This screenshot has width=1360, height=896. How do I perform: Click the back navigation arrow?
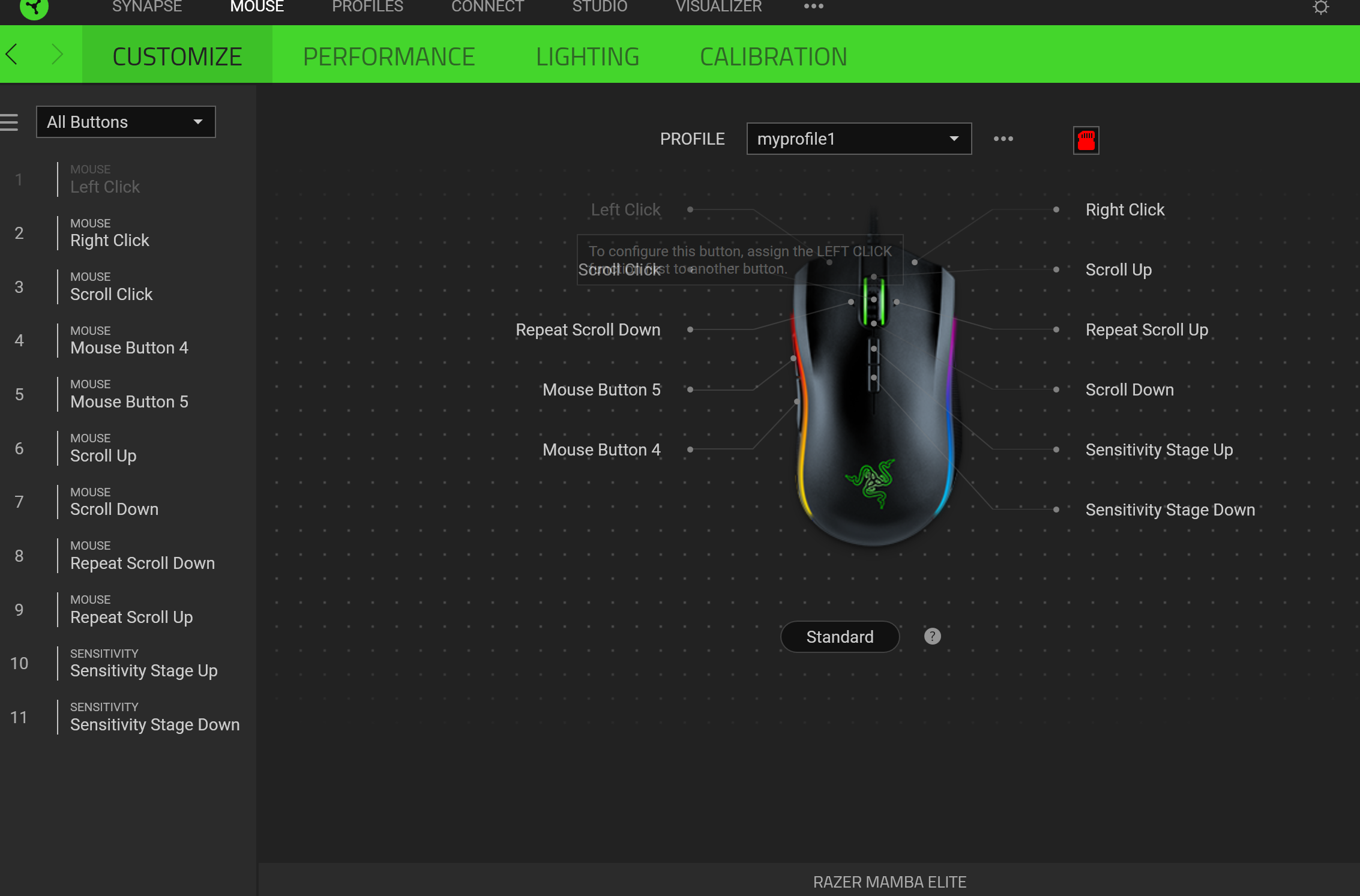coord(12,54)
